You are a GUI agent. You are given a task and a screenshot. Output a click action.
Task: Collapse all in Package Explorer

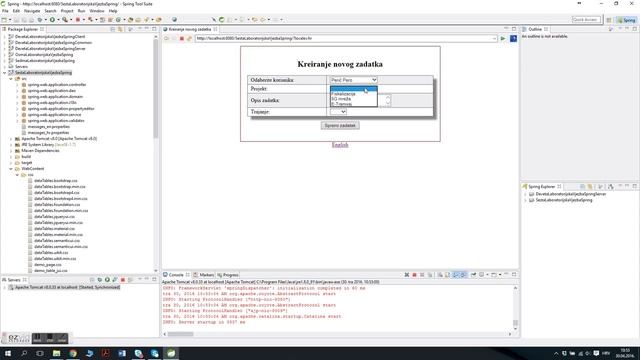coord(113,29)
